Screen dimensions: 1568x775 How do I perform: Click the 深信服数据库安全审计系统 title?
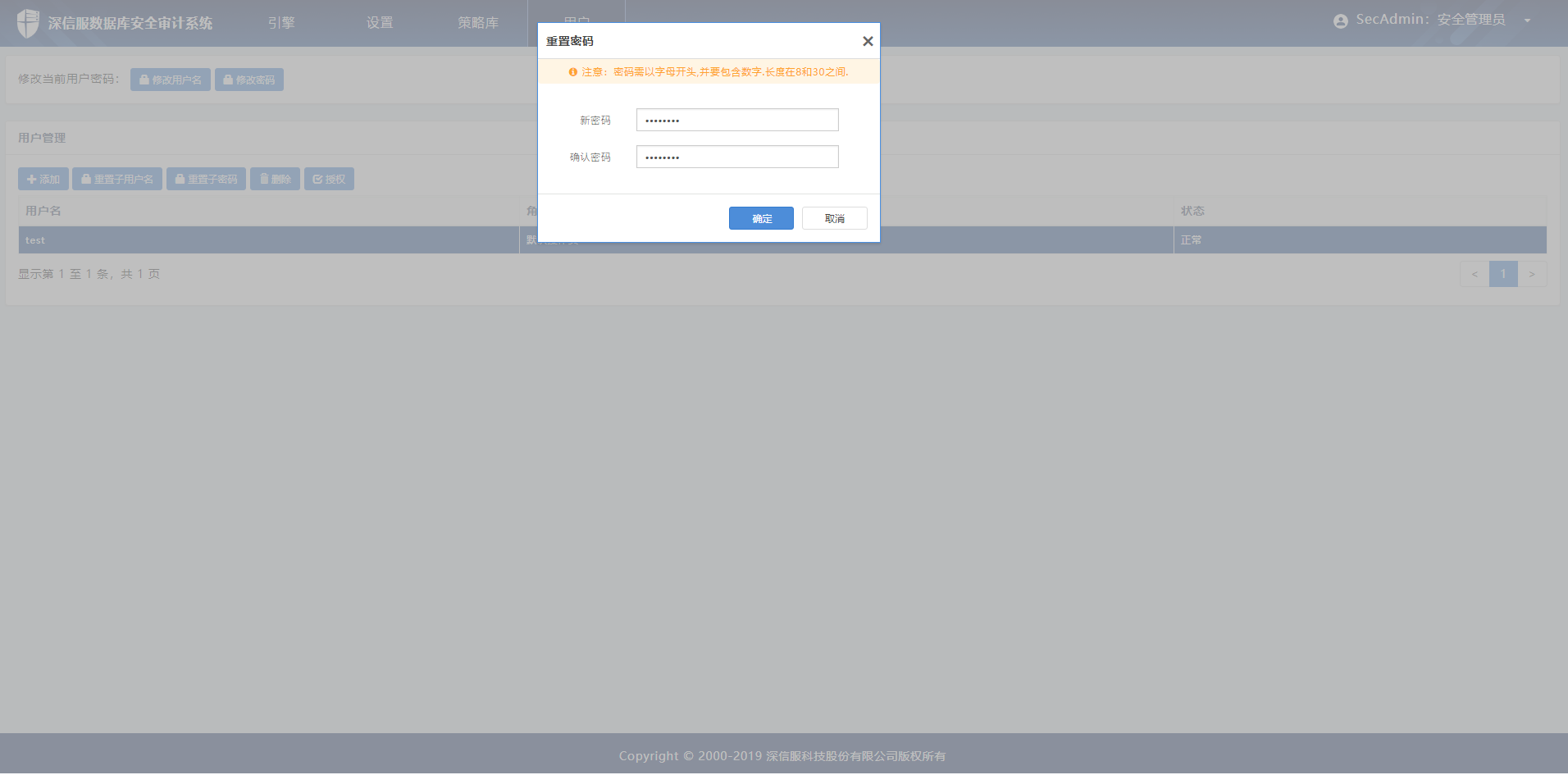[130, 23]
